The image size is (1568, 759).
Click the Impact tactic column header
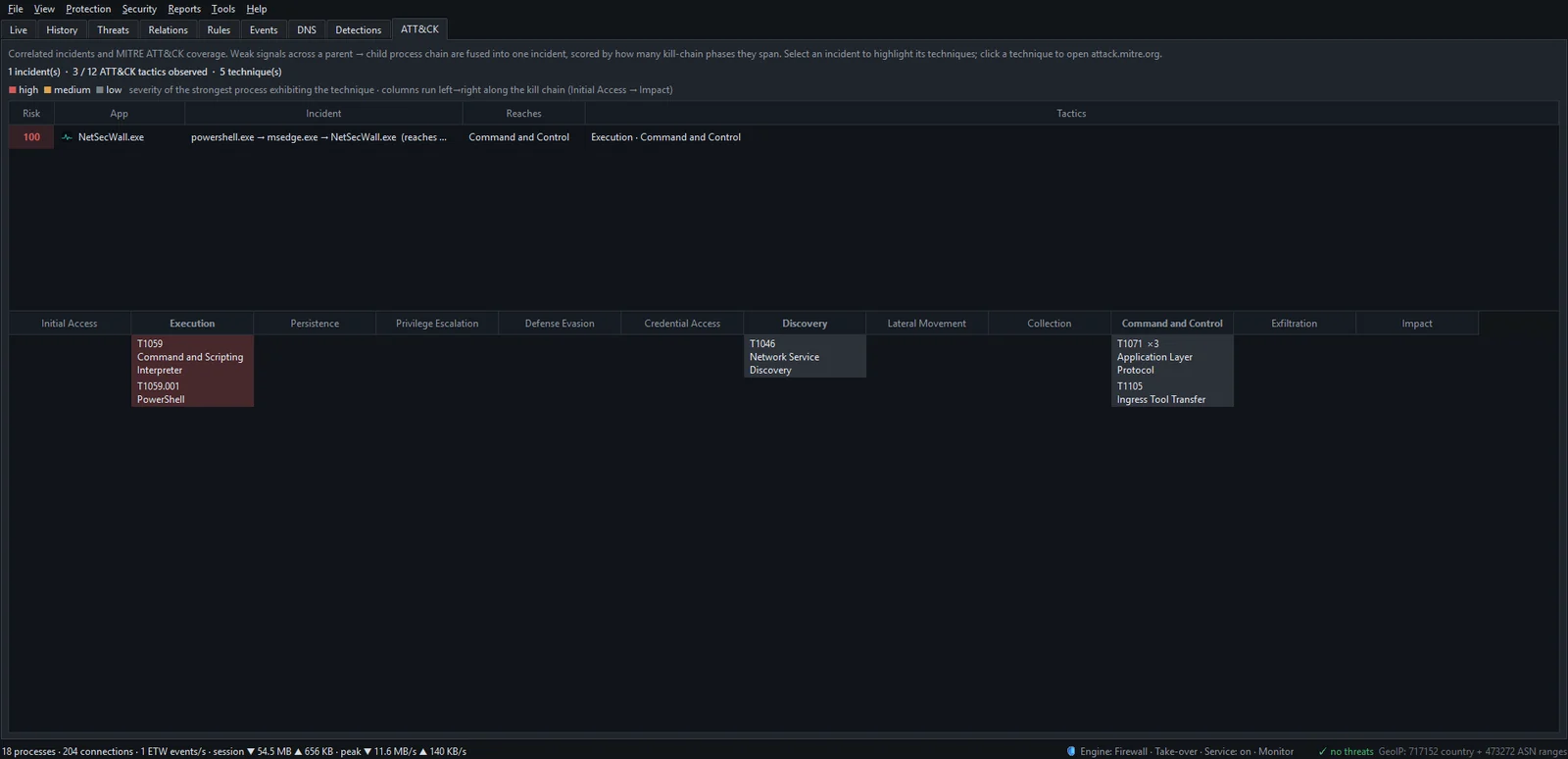click(1417, 324)
